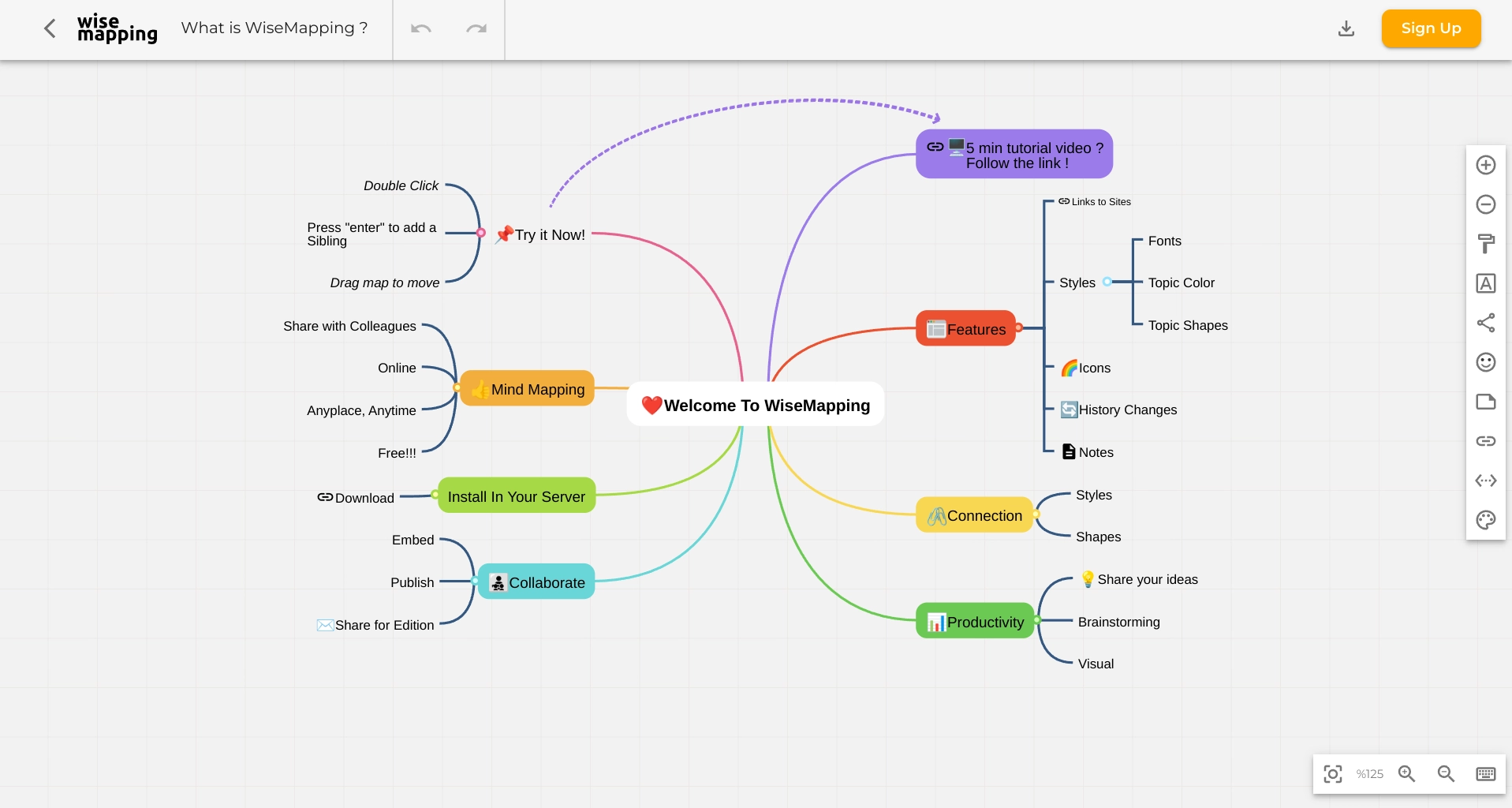Click the note icon beside Notes
This screenshot has width=1512, height=808.
coord(1069,451)
